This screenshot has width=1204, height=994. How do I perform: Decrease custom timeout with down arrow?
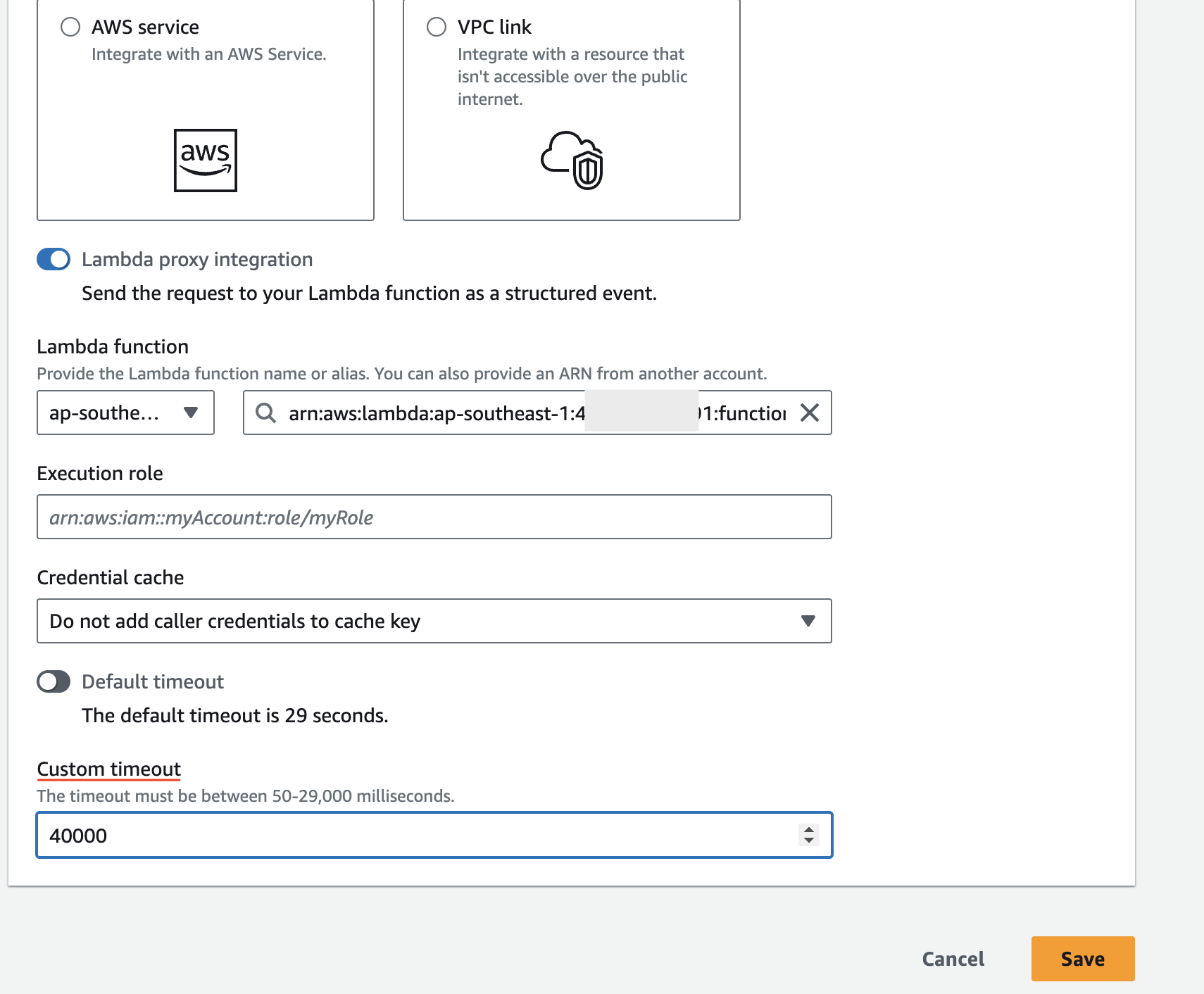809,841
